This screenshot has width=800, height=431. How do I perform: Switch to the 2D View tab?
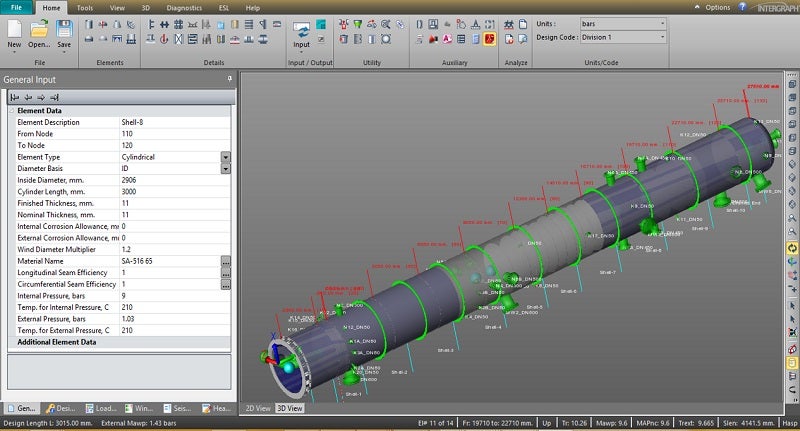(x=257, y=408)
